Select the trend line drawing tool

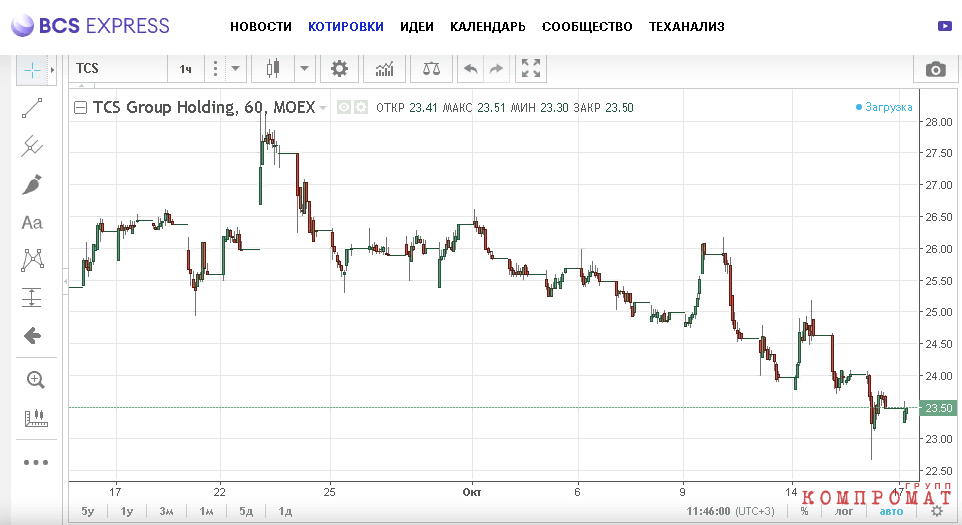tap(32, 108)
